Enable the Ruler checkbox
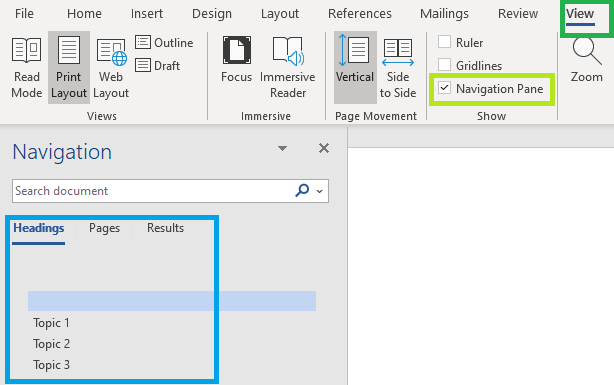Screen dimensions: 614x385 point(444,42)
